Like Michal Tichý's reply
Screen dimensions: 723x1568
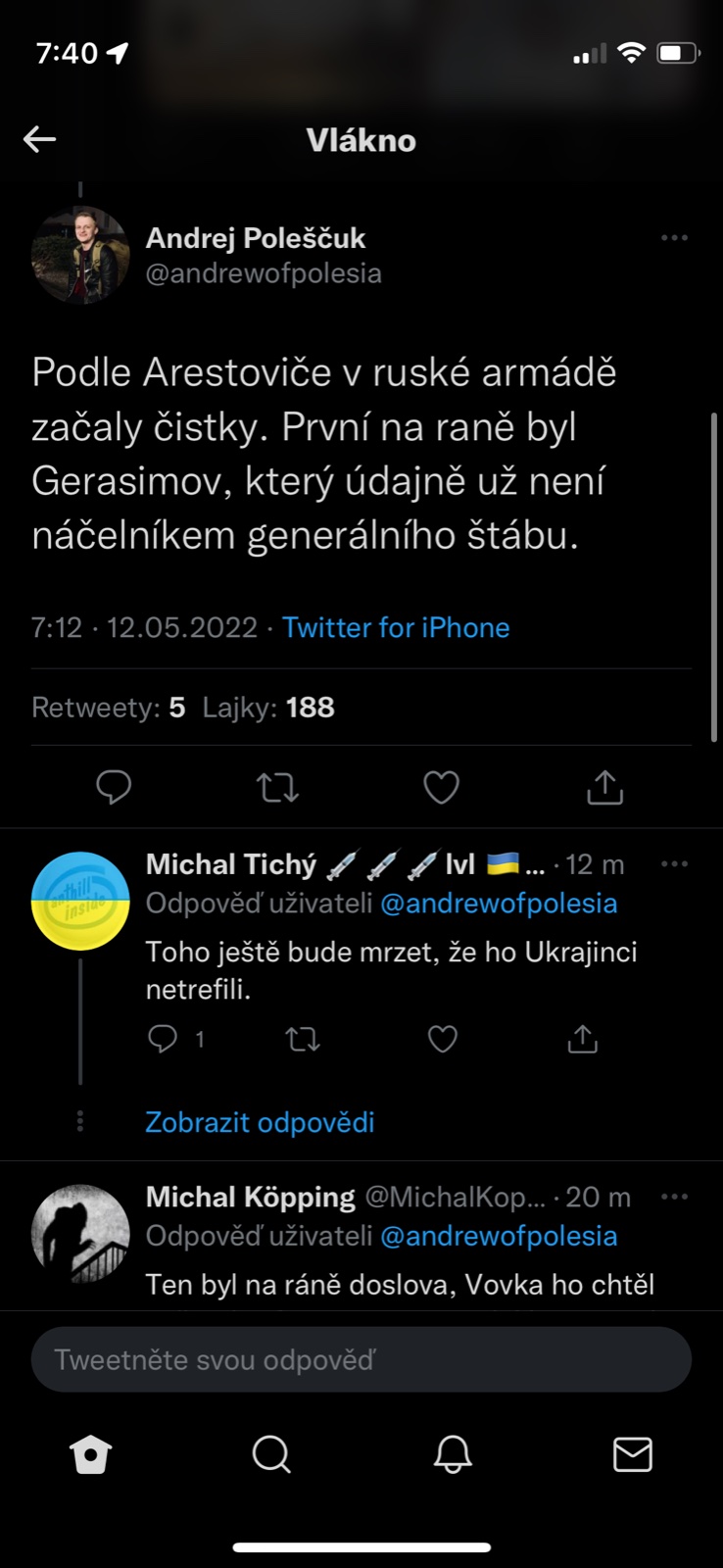[443, 1039]
